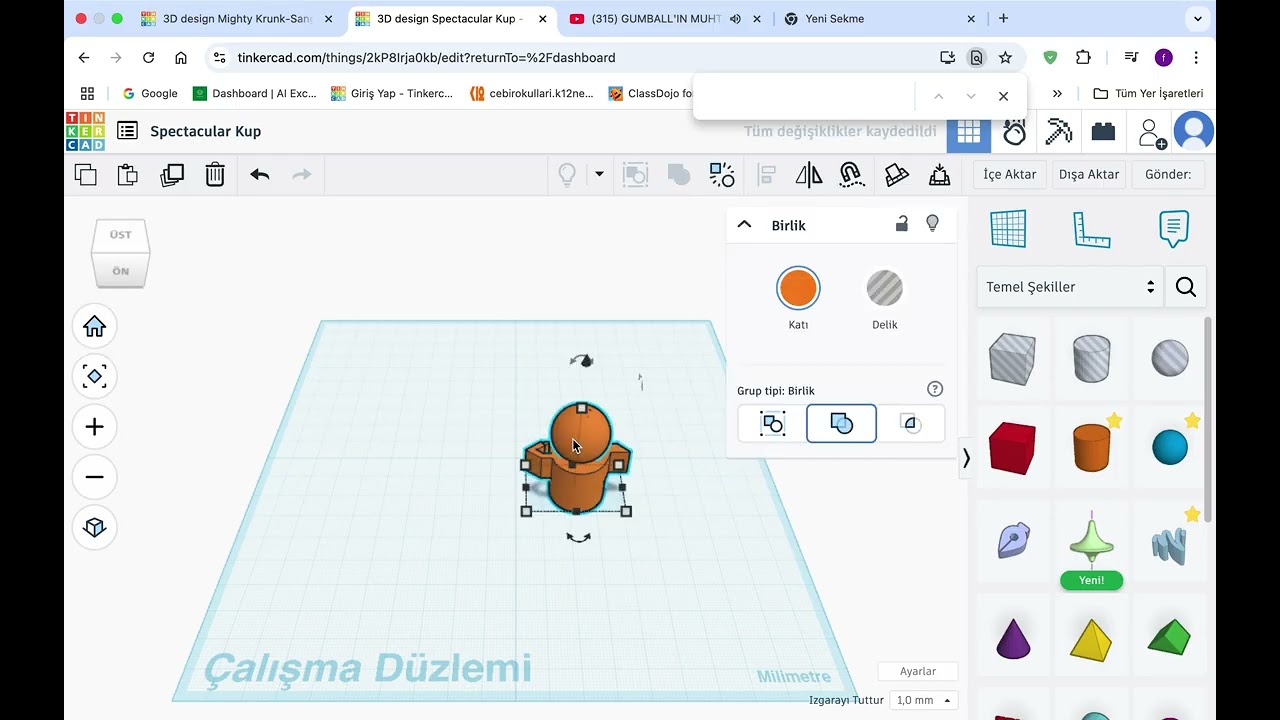Open Grup tipi help question mark

[935, 389]
